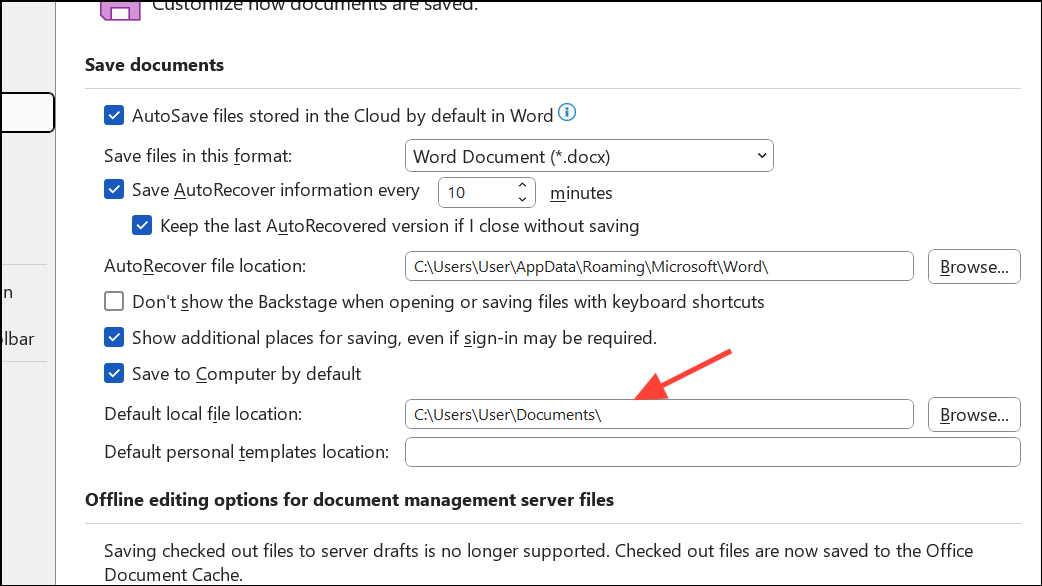
Task: Increase AutoRecover minutes with up arrow
Action: coord(522,185)
